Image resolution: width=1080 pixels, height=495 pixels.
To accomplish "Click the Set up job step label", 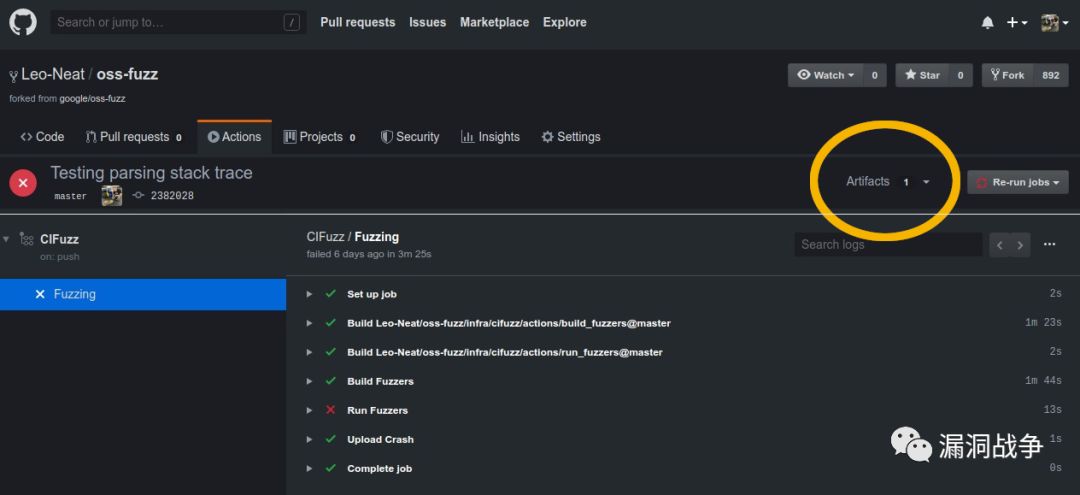I will click(372, 294).
